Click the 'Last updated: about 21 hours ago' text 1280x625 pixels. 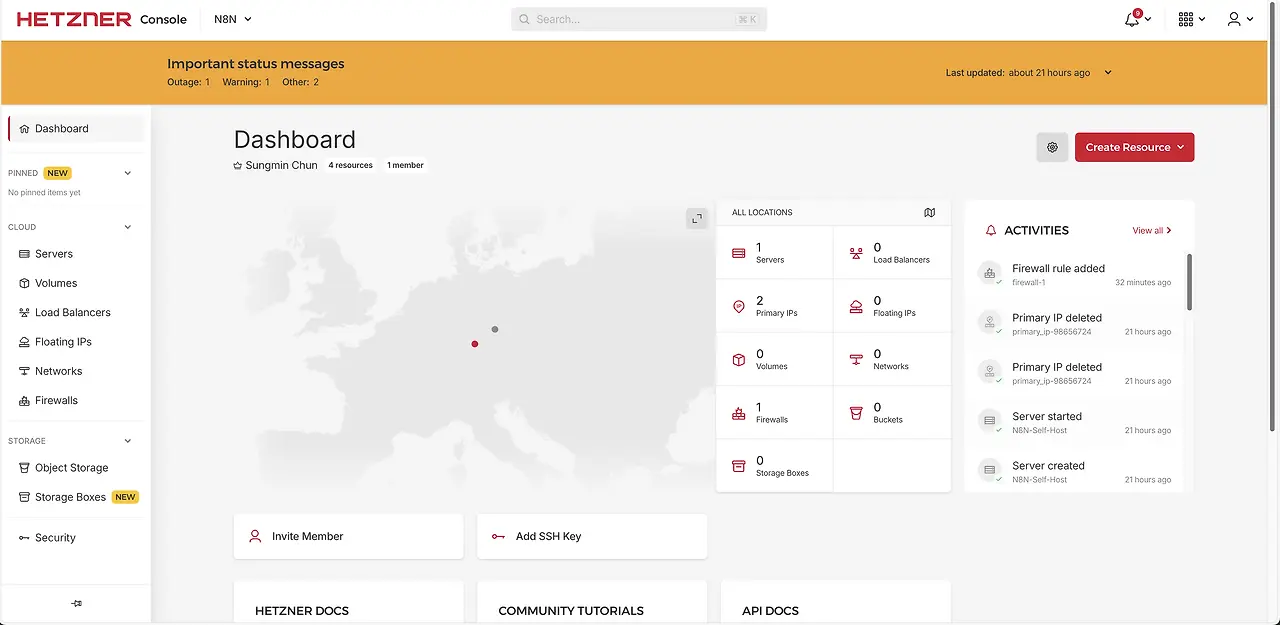1018,73
